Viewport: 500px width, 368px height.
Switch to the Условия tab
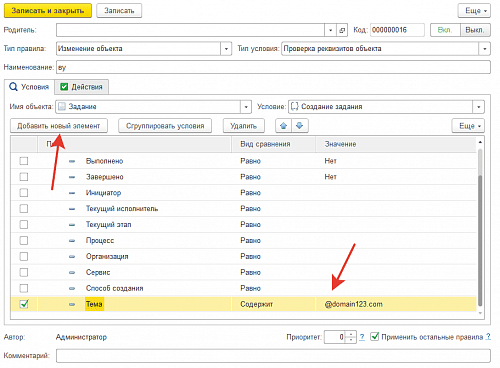(29, 87)
